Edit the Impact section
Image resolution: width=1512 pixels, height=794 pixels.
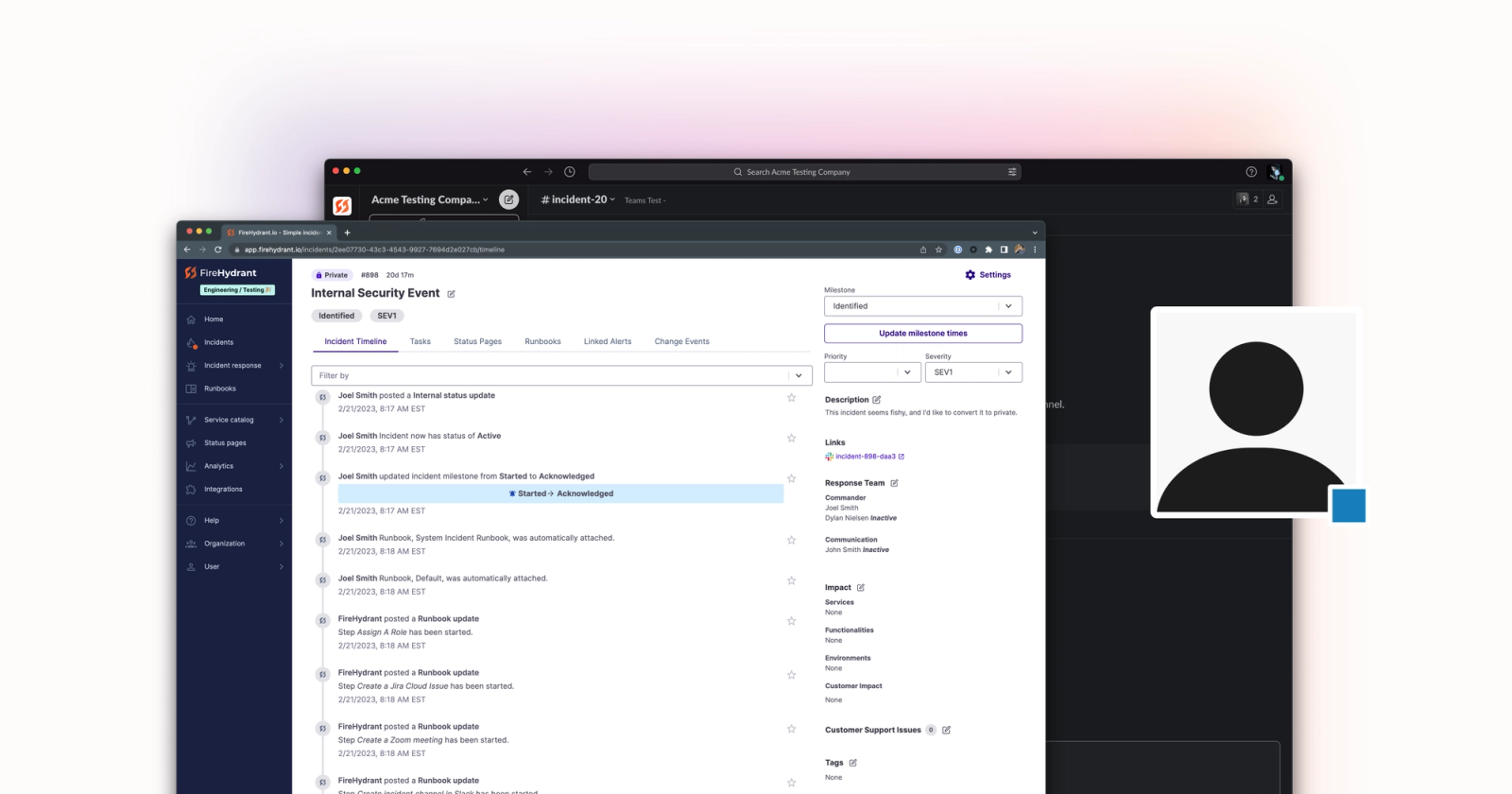860,588
